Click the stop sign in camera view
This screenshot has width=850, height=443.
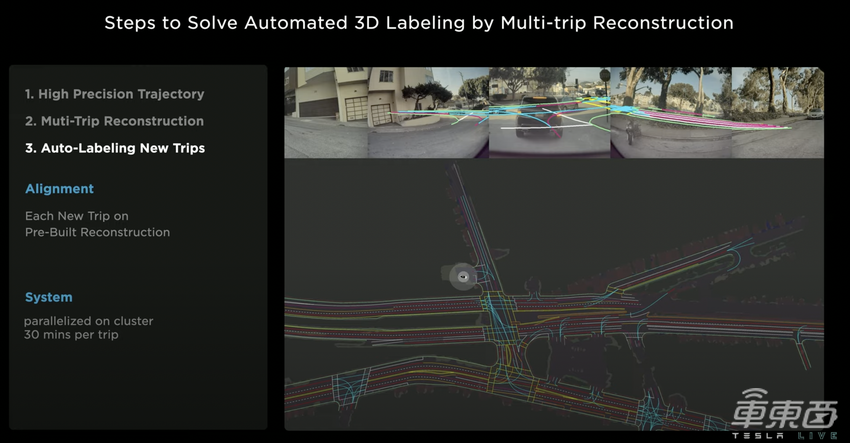(x=604, y=75)
